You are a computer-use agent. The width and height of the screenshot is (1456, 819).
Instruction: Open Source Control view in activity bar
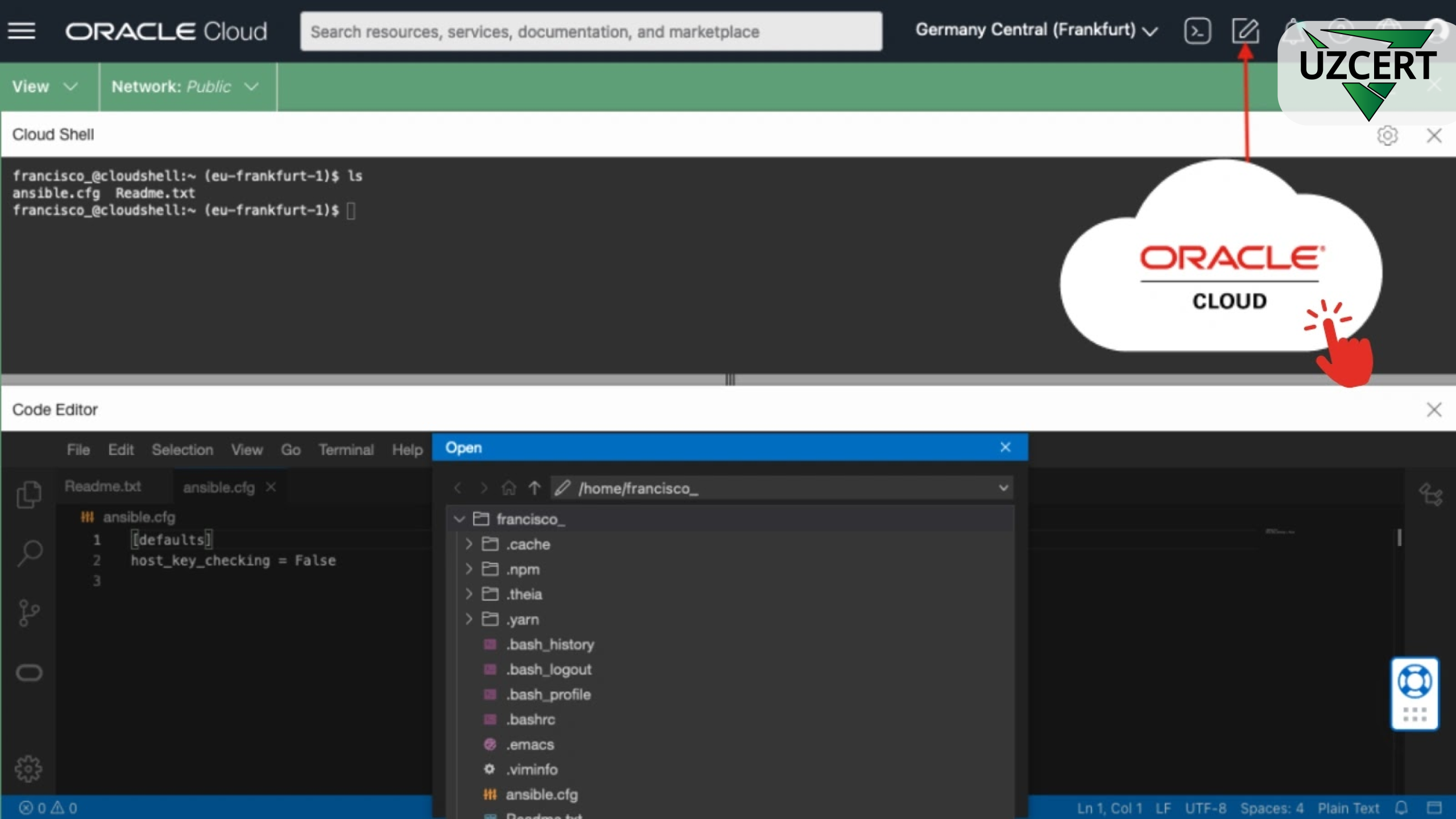pyautogui.click(x=29, y=613)
